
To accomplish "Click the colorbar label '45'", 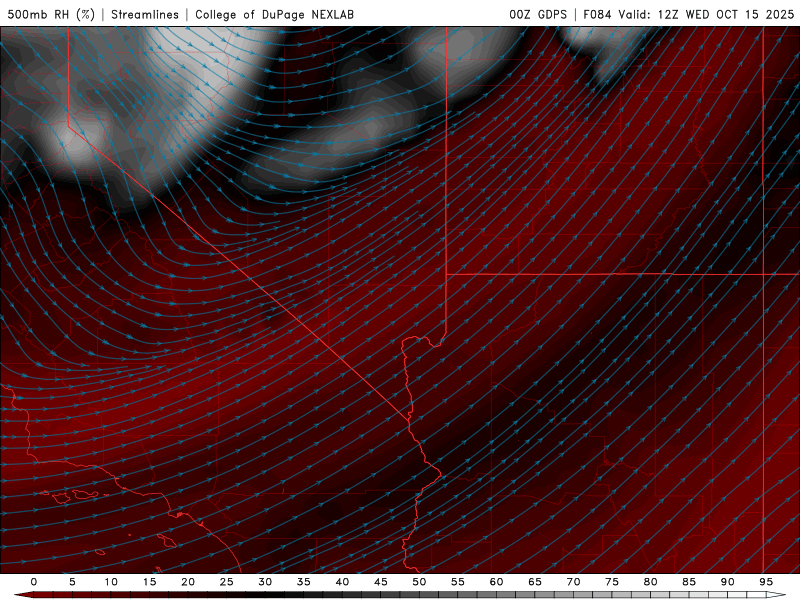I will tap(381, 582).
